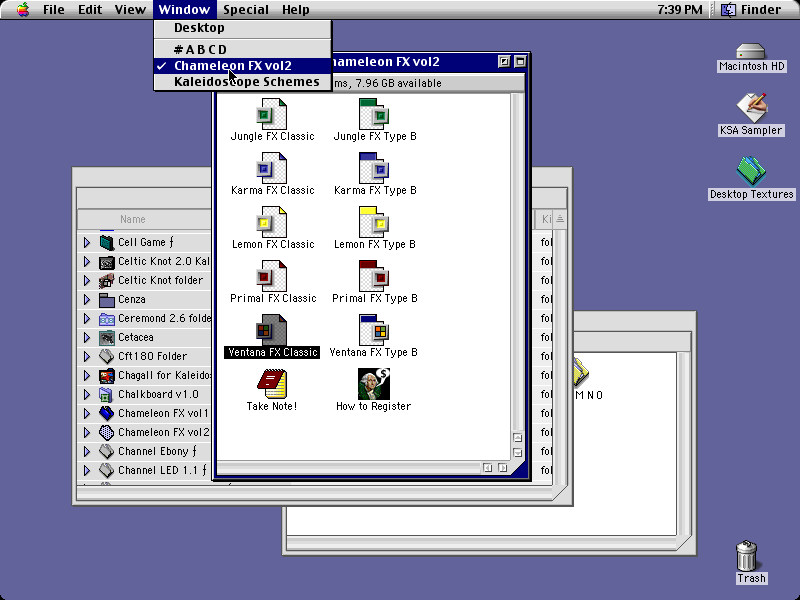
Task: Choose Kaleidoscope Schemes from Window menu
Action: (x=243, y=82)
